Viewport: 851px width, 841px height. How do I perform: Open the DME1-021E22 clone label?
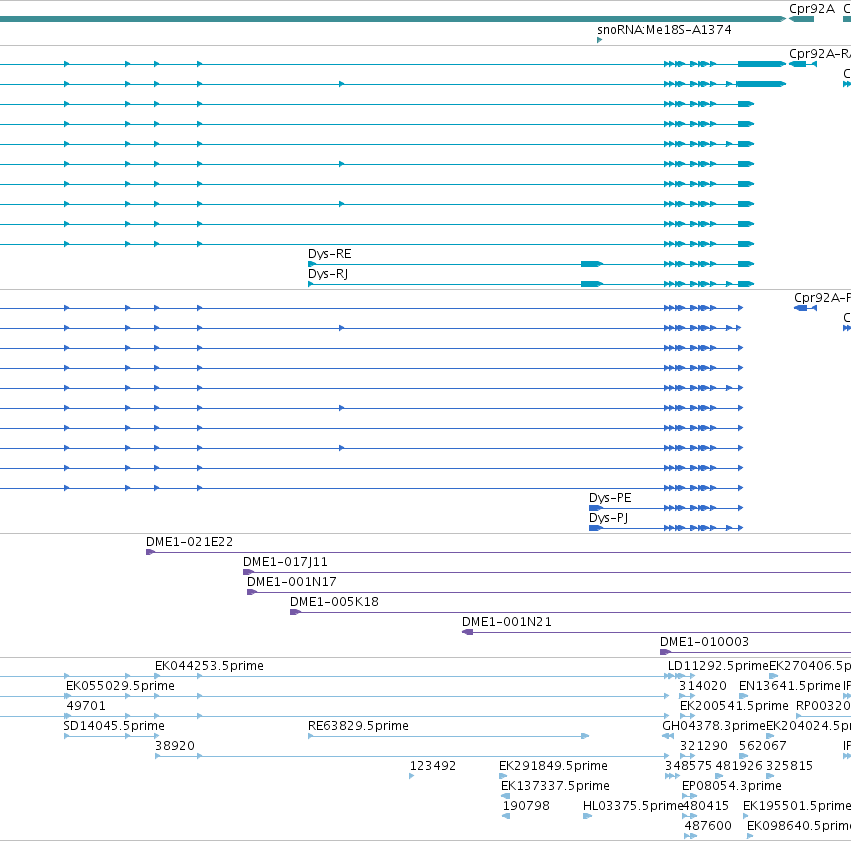click(189, 541)
